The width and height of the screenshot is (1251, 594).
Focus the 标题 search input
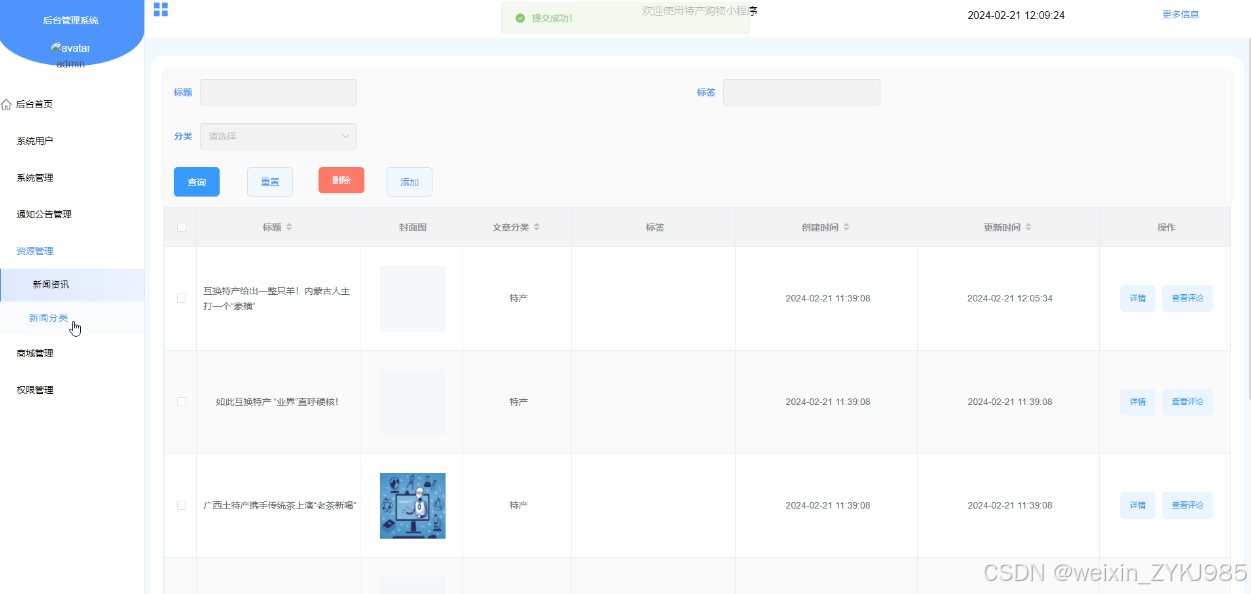278,92
